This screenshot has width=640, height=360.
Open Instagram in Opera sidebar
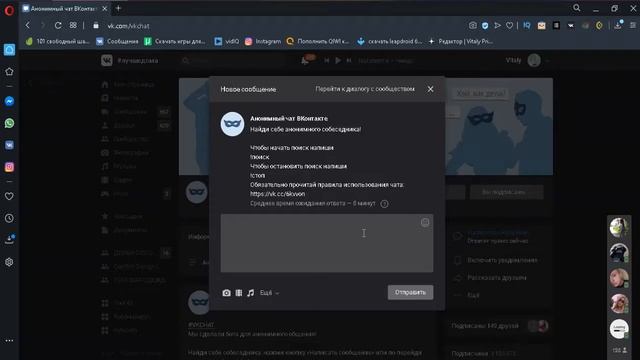(9, 167)
